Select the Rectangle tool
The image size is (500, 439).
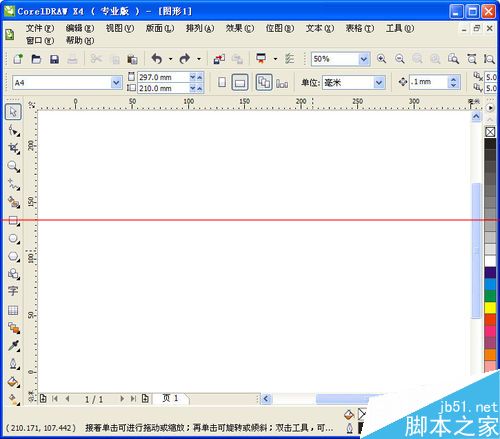tap(13, 220)
